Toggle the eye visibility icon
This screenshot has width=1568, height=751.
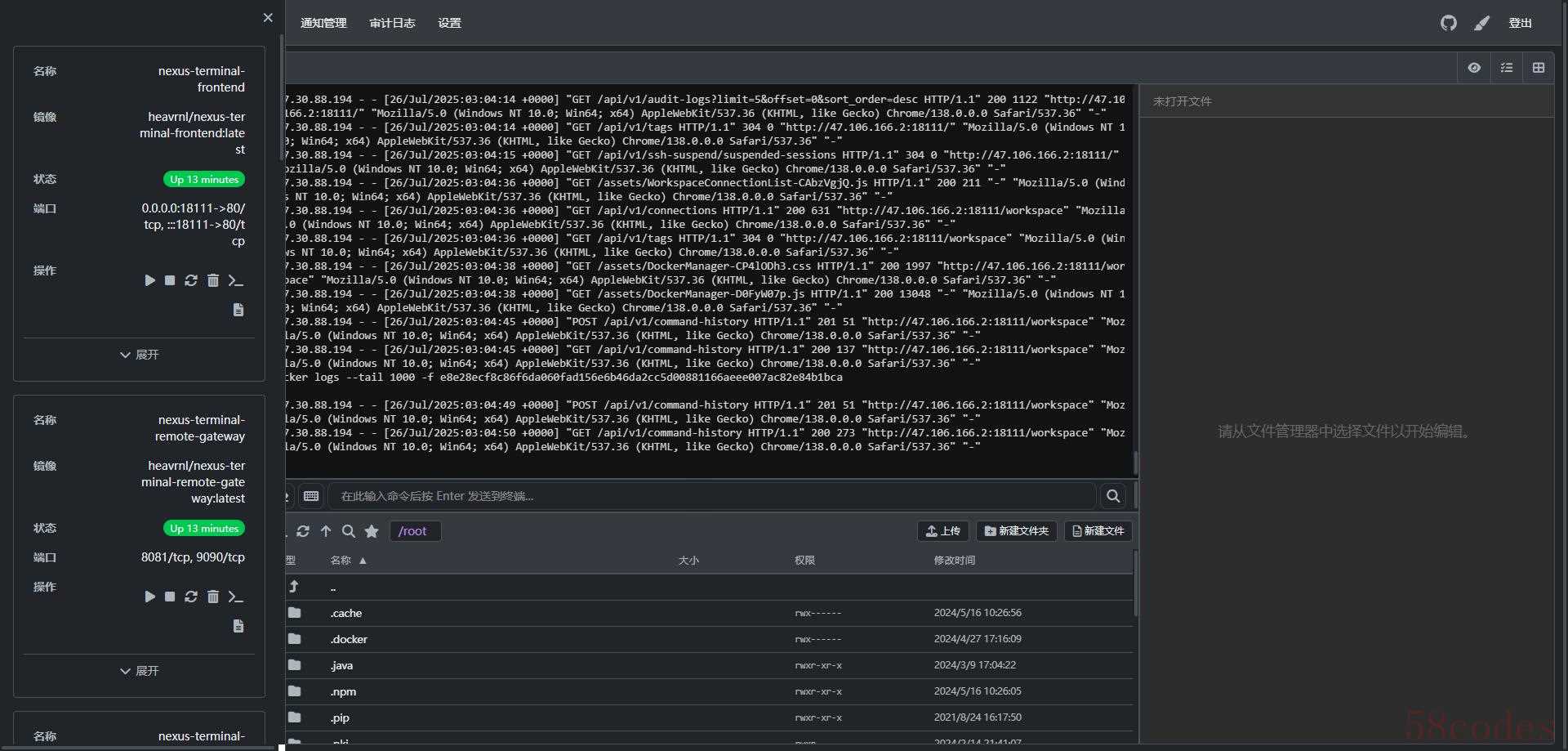(1474, 68)
